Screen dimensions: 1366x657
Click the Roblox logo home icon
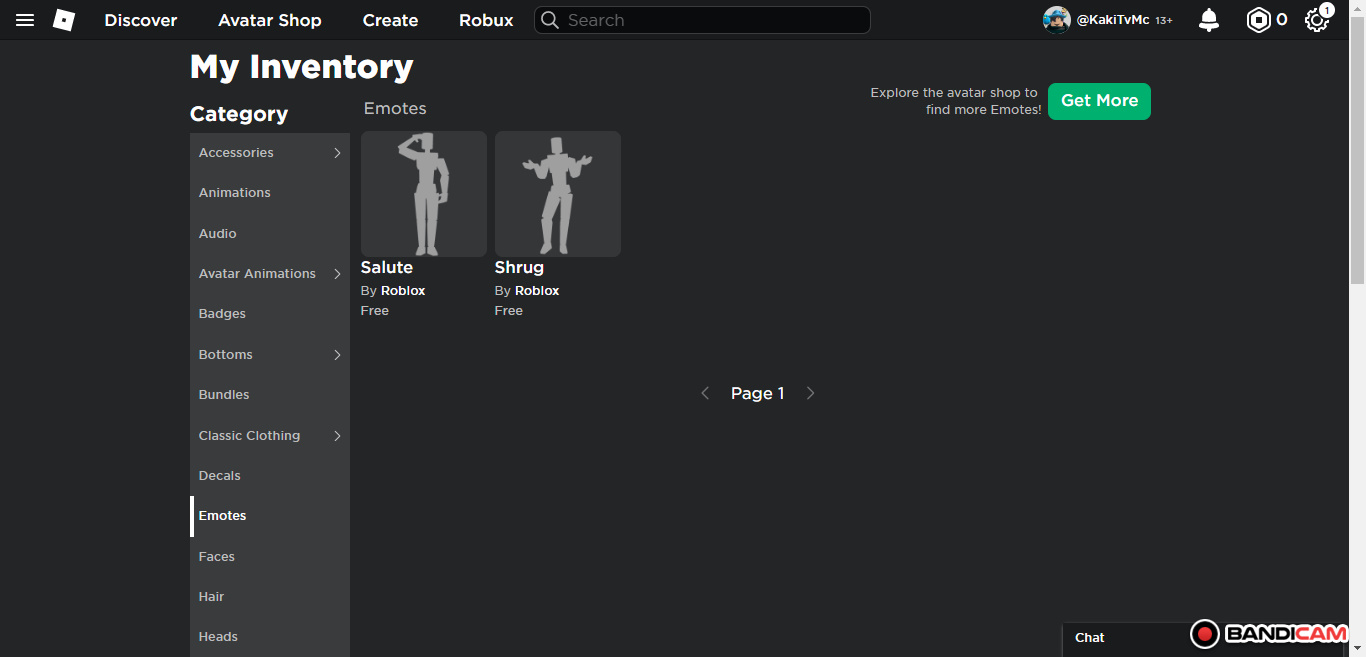pyautogui.click(x=64, y=20)
